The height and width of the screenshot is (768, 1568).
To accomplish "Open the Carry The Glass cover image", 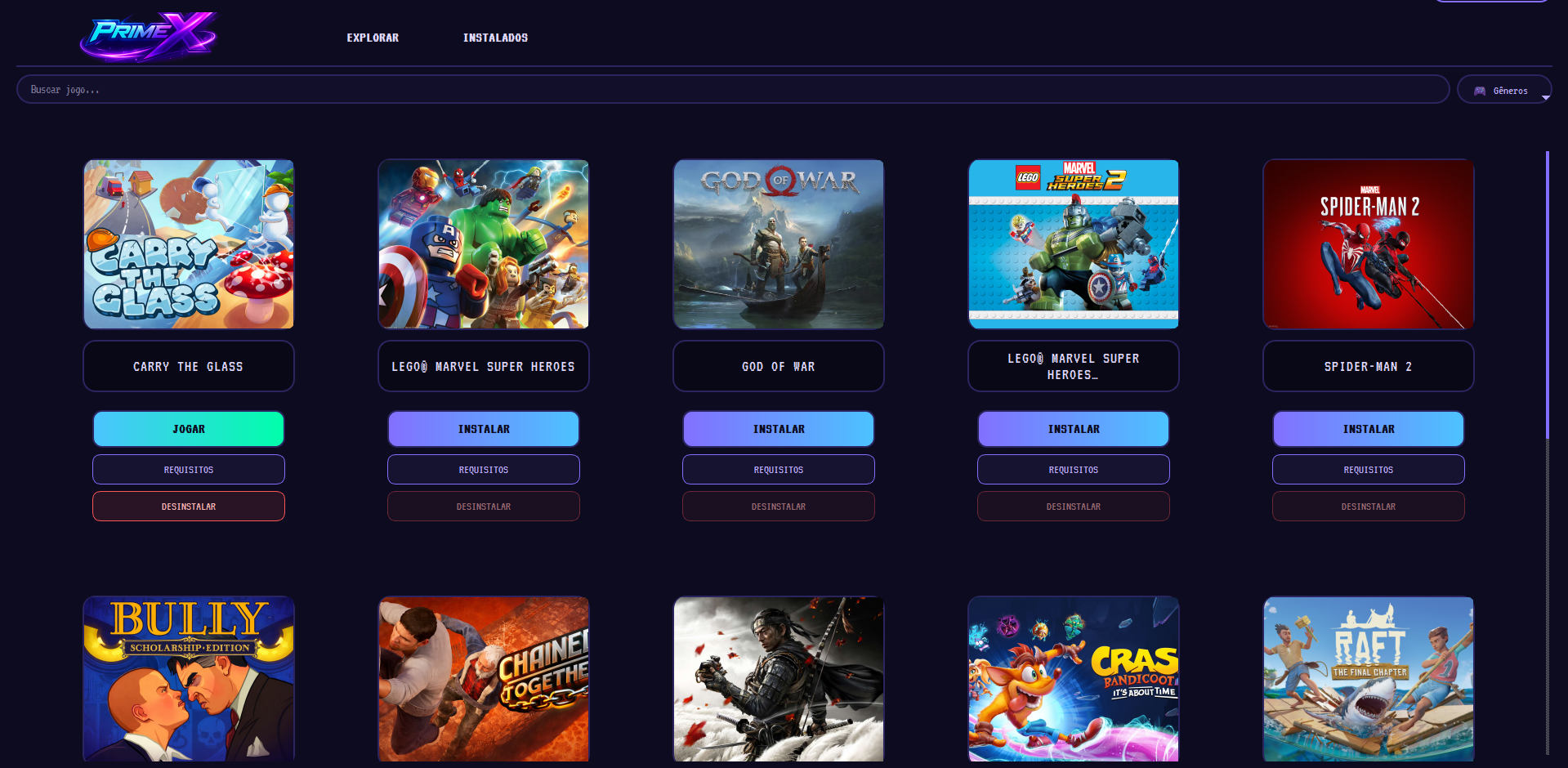I will 189,244.
